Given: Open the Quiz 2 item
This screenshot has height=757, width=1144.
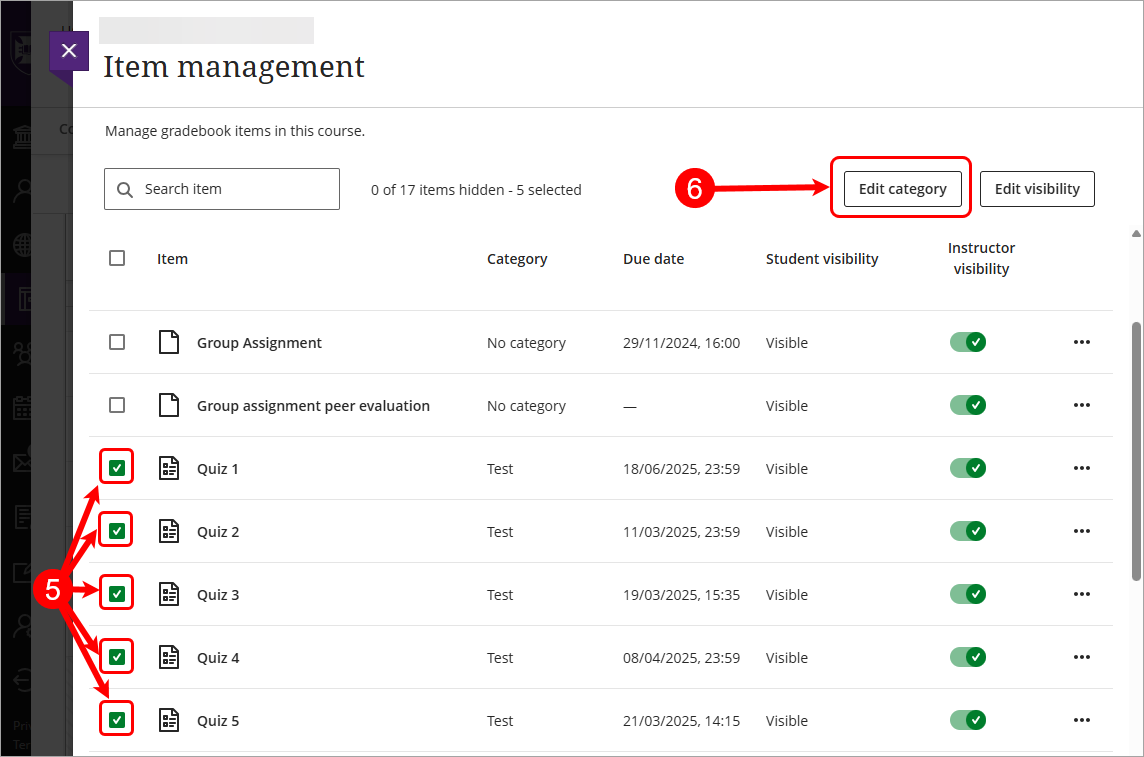Looking at the screenshot, I should click(x=217, y=532).
